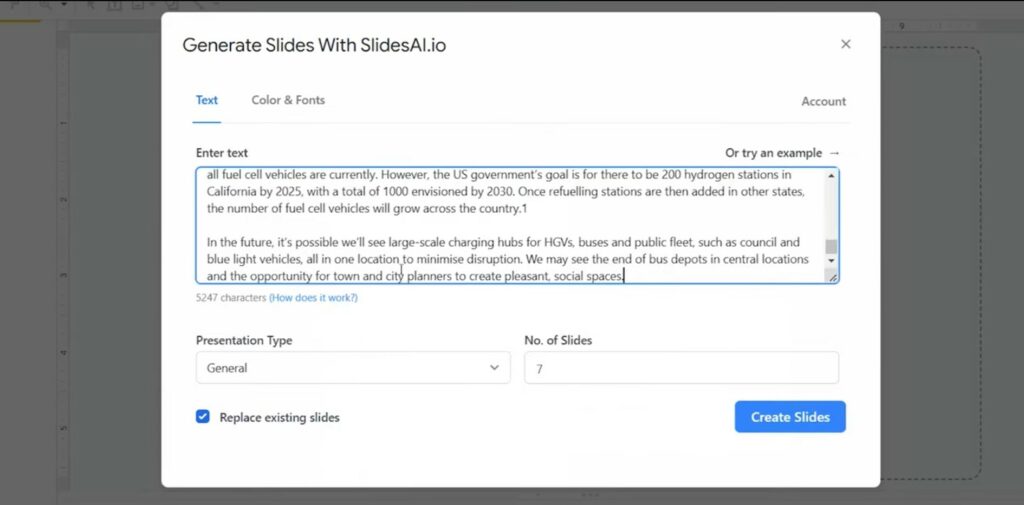Click the scrollbar track above the thumb
Viewport: 1024px width, 505px height.
point(831,209)
